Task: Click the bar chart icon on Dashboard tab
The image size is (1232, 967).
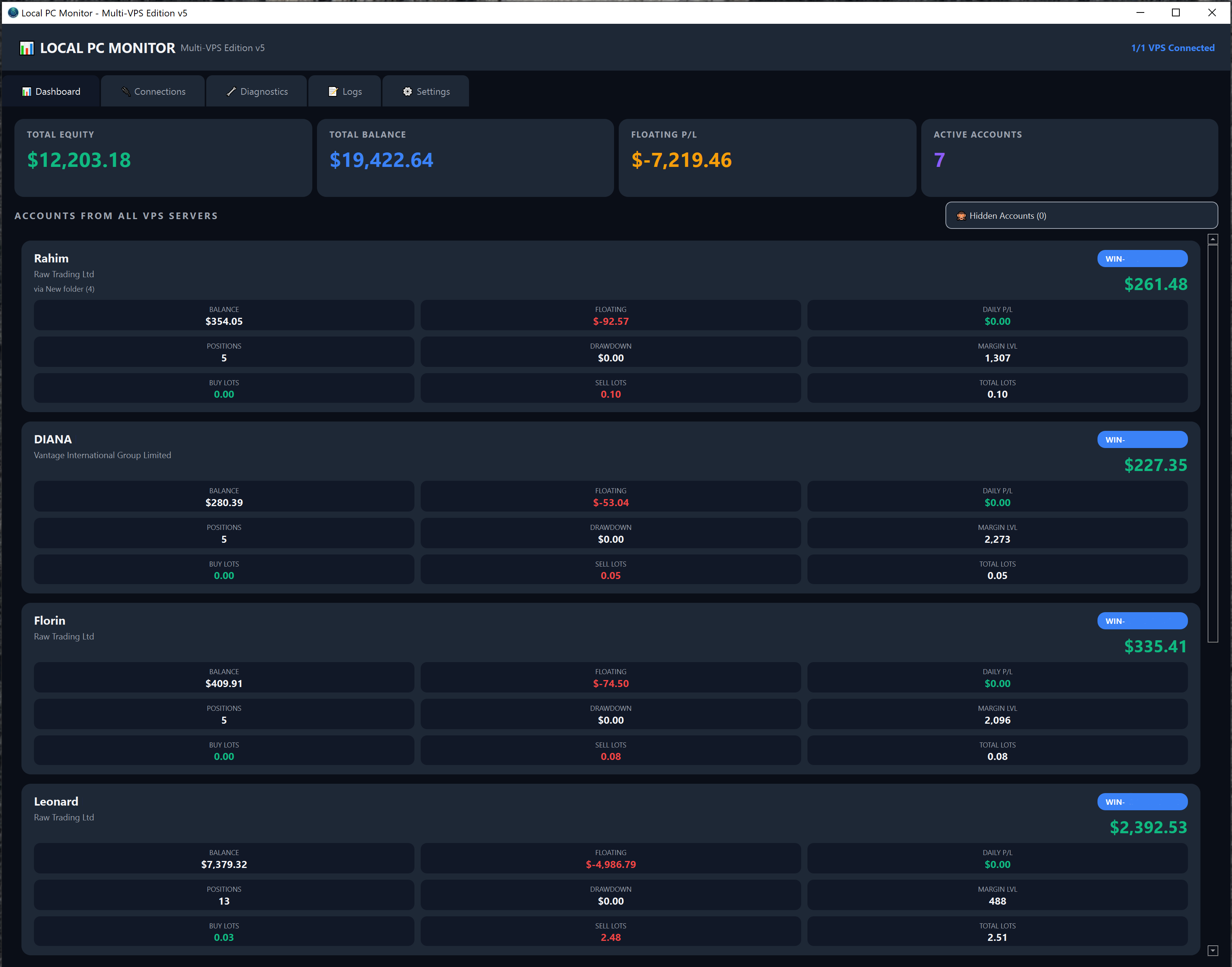Action: [27, 91]
